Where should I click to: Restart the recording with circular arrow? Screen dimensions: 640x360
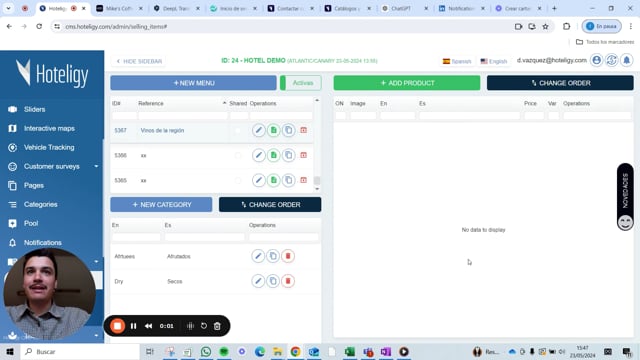point(204,326)
